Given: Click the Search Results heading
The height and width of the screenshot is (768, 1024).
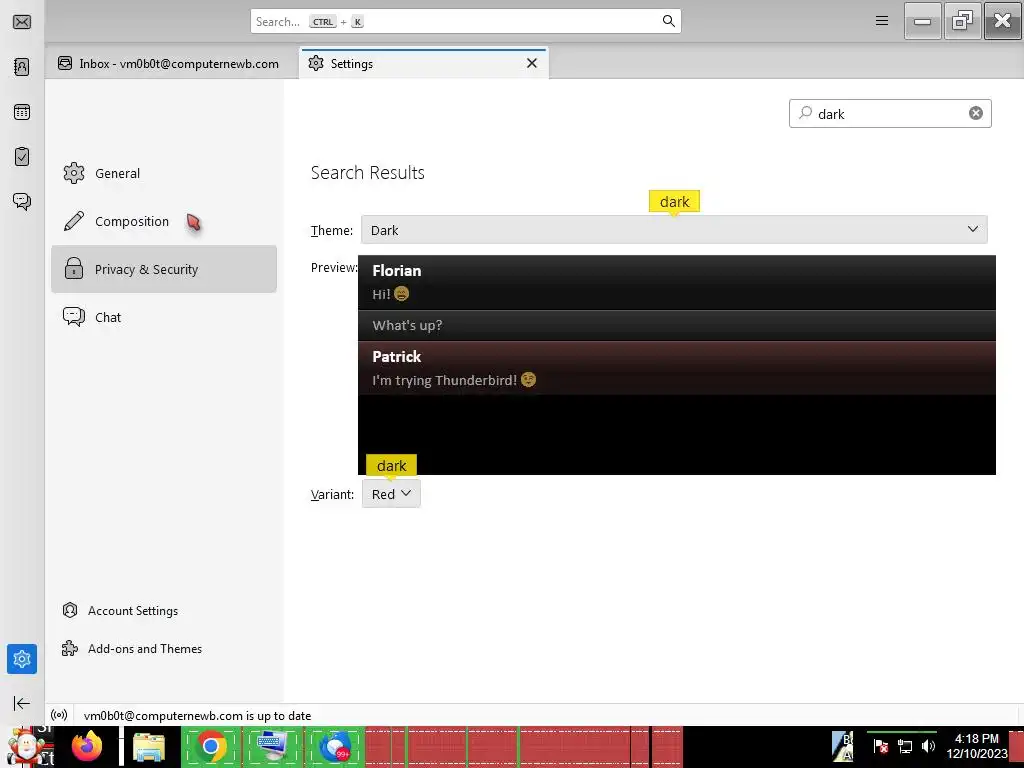Looking at the screenshot, I should pos(368,172).
